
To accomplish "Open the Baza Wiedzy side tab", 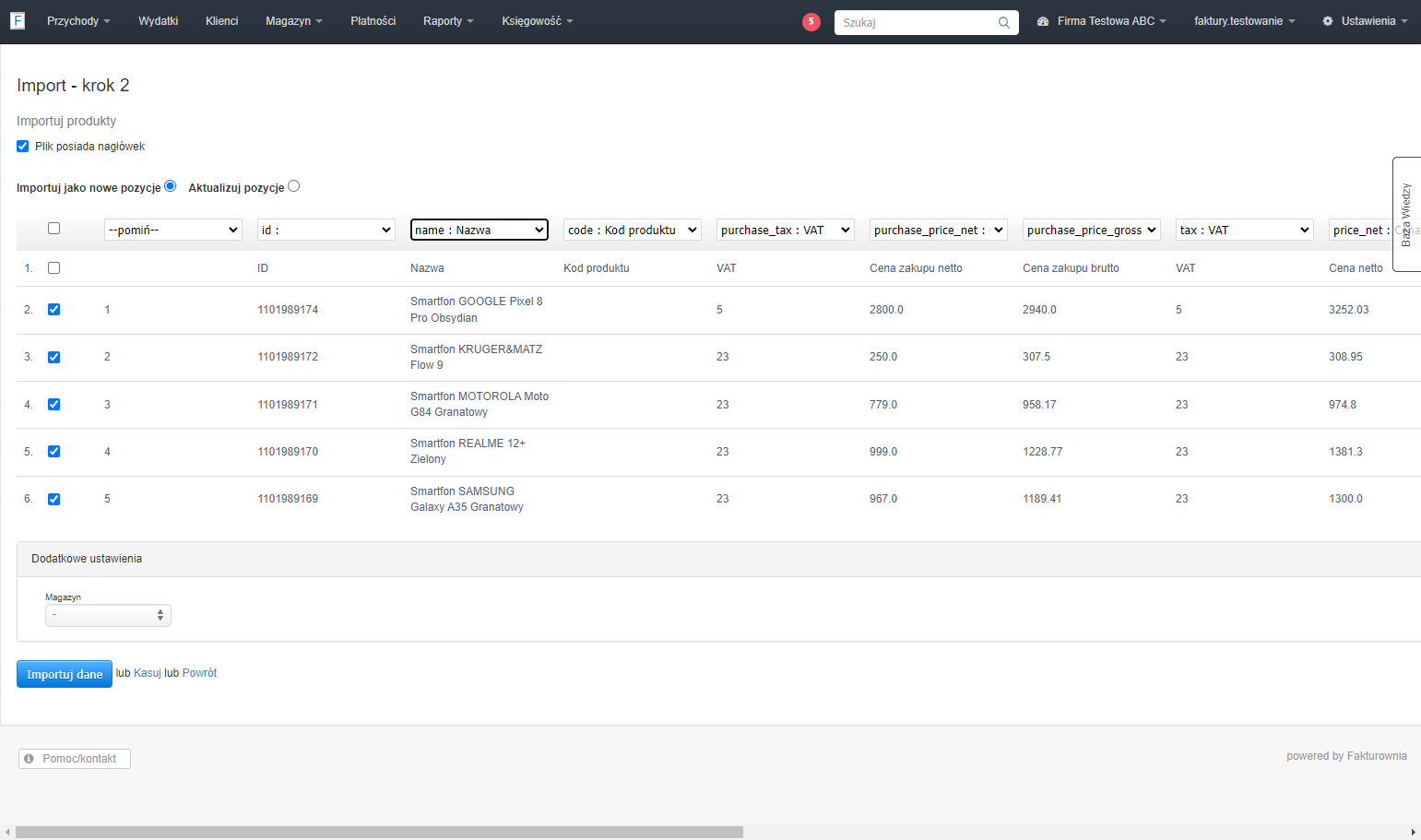I will click(x=1406, y=214).
